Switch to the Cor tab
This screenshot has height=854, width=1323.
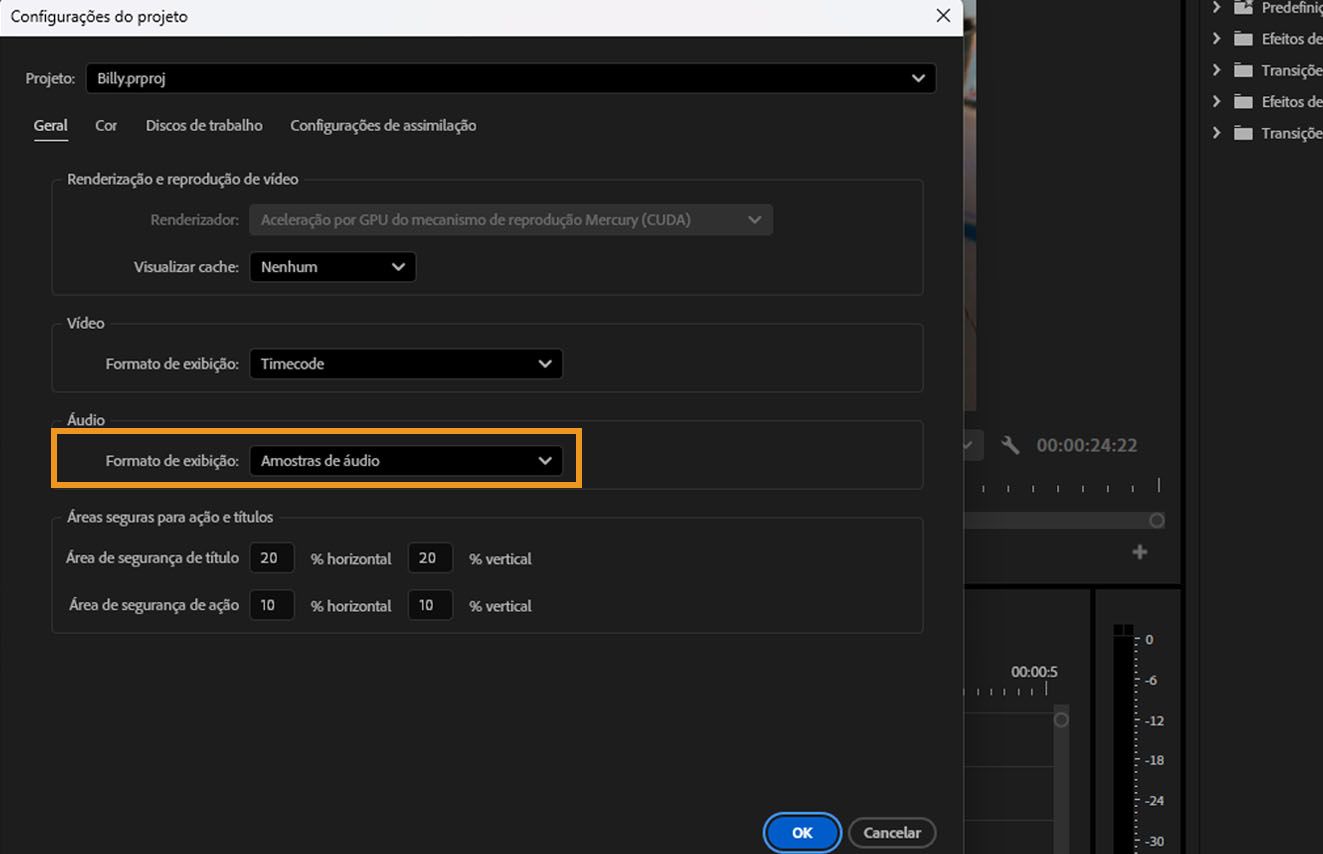[105, 125]
